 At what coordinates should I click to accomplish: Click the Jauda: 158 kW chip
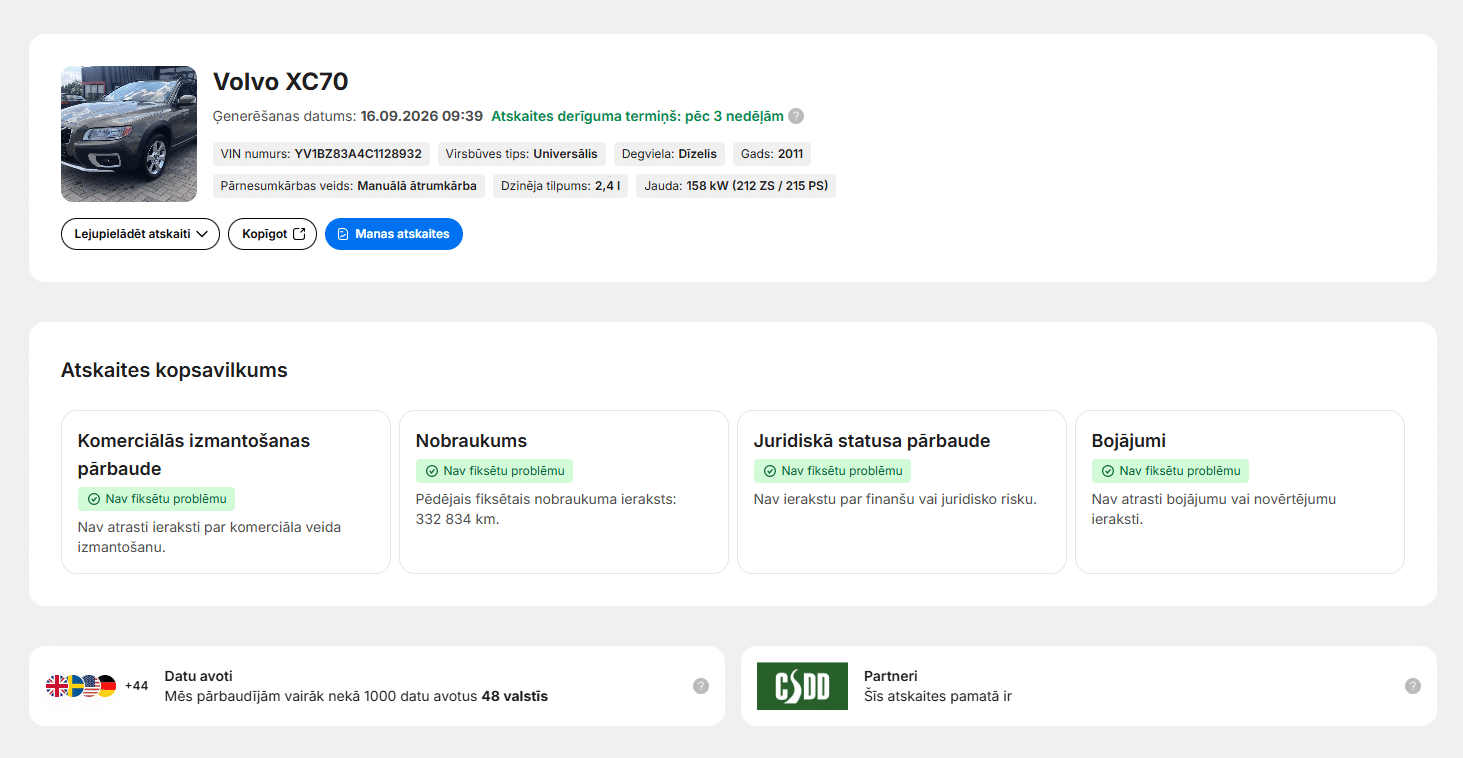pos(736,186)
